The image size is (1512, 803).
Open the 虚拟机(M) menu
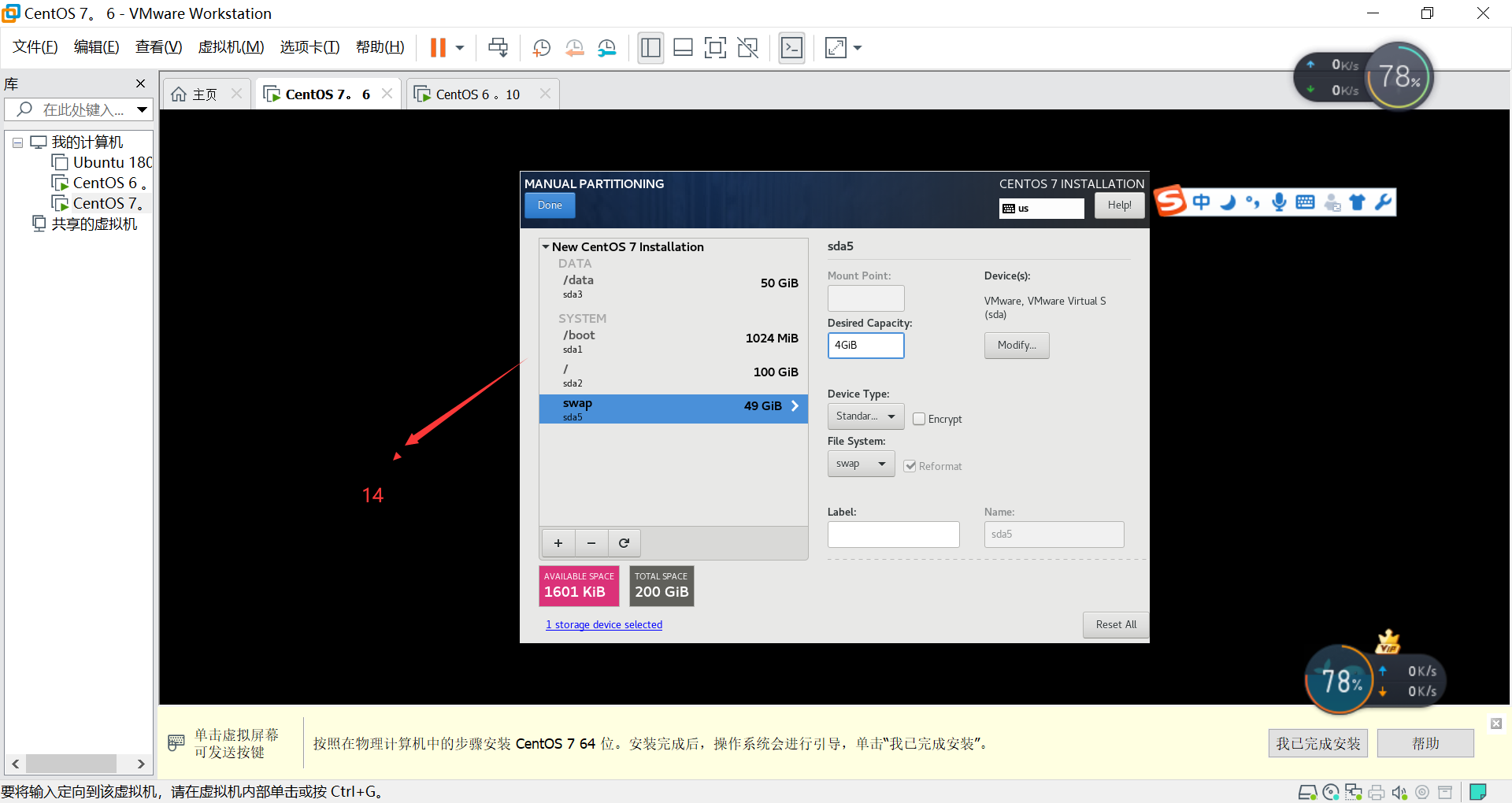click(x=231, y=47)
